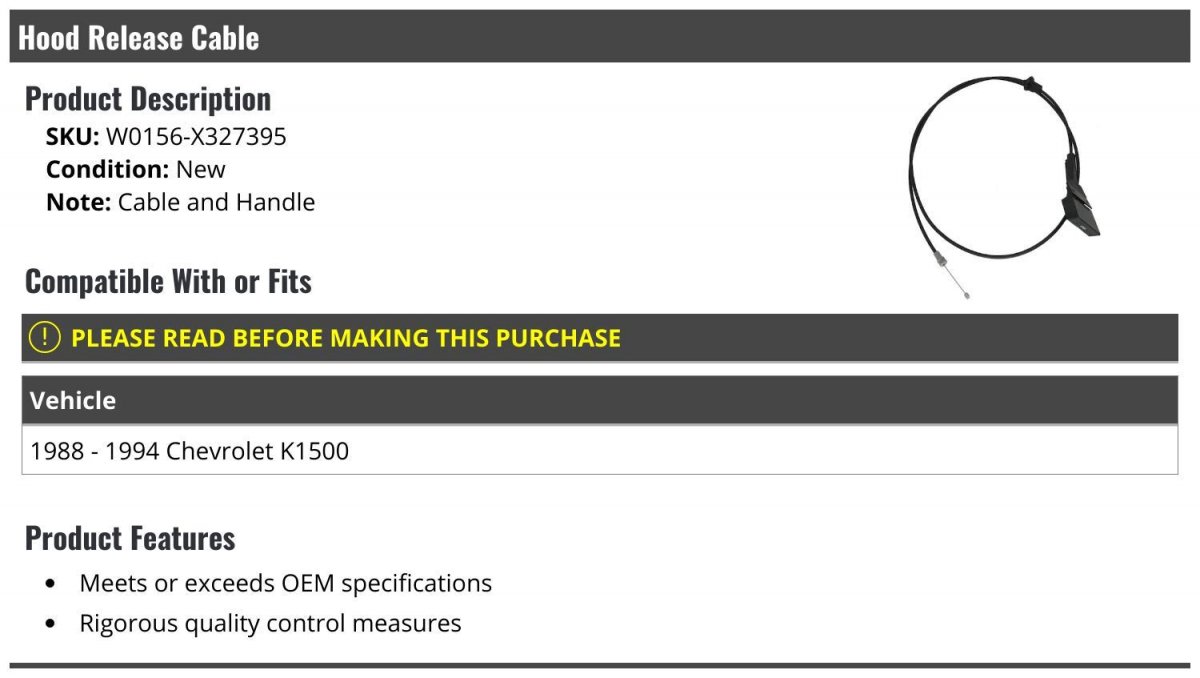Click the SKU number W0156-X327395
This screenshot has width=1200, height=678.
(x=196, y=137)
